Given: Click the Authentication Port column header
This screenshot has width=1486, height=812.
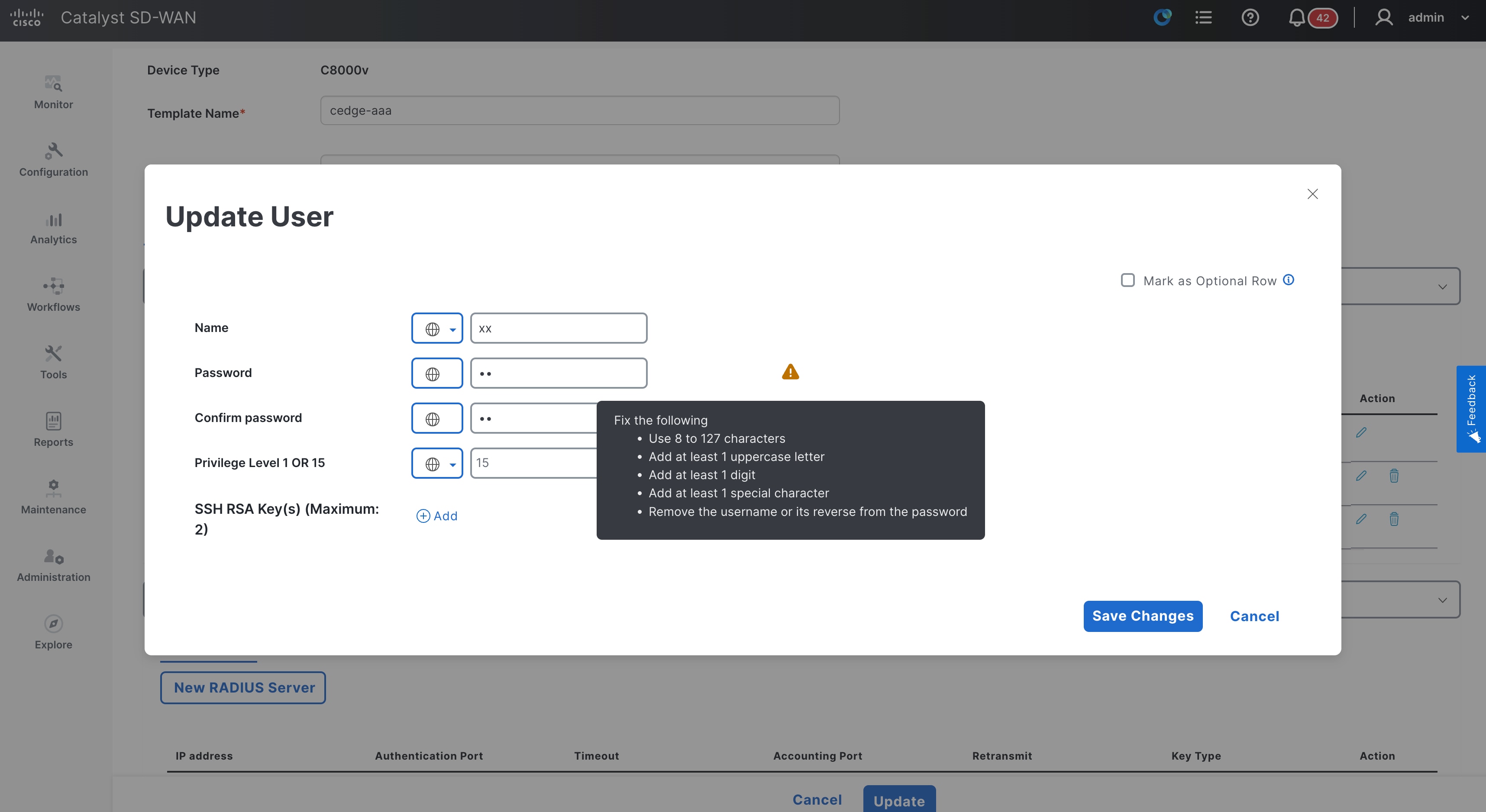Looking at the screenshot, I should [x=429, y=755].
